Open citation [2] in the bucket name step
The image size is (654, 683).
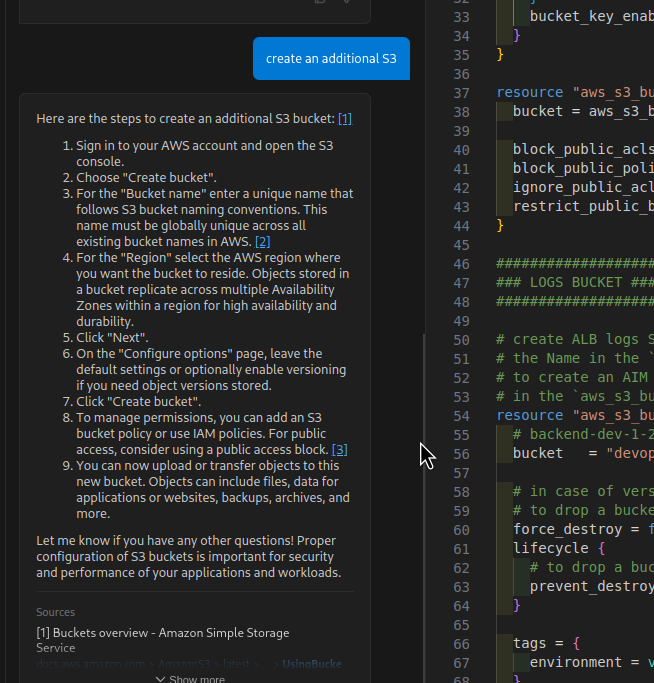(x=263, y=242)
